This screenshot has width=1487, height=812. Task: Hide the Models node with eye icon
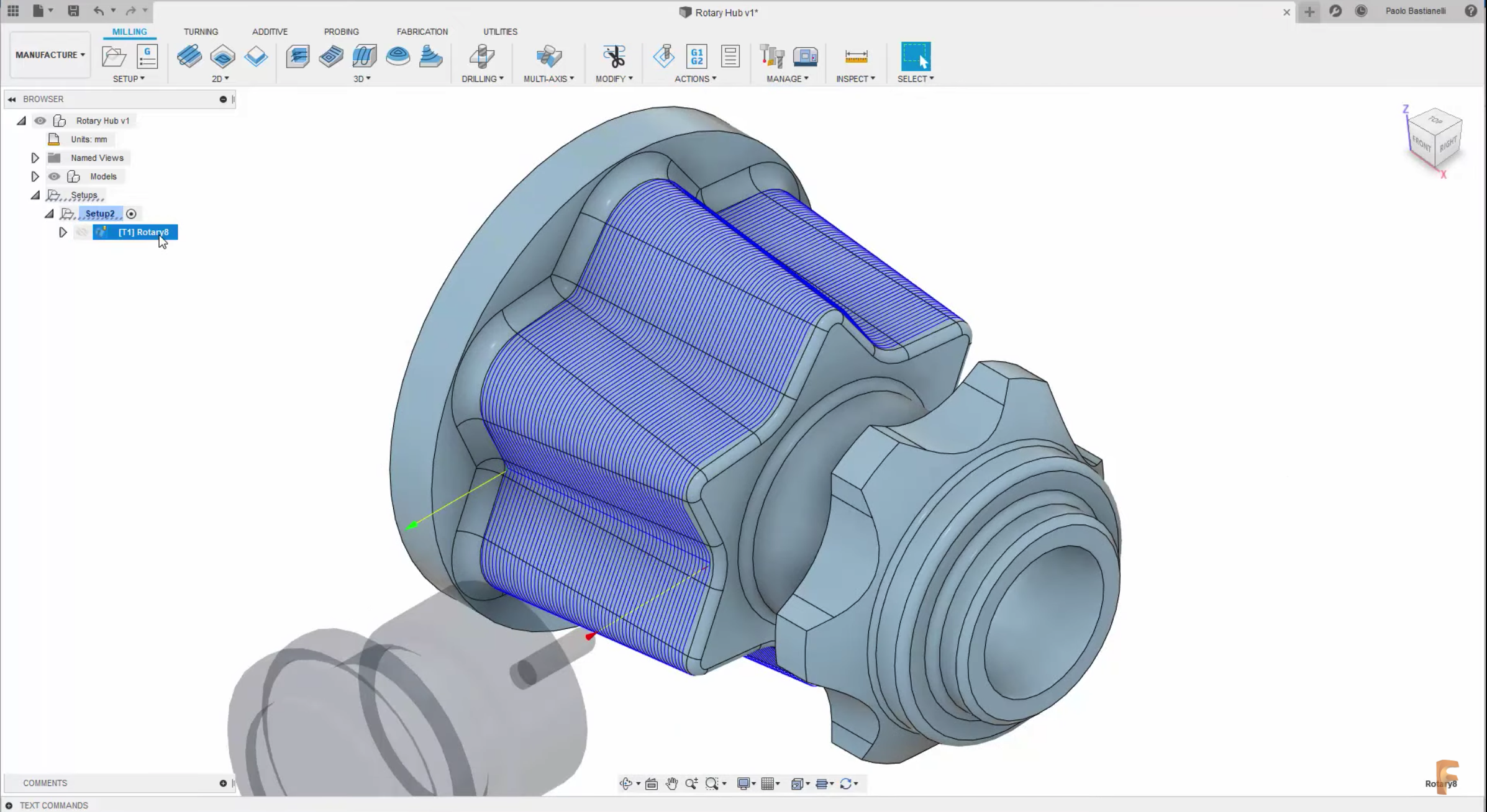click(x=54, y=176)
